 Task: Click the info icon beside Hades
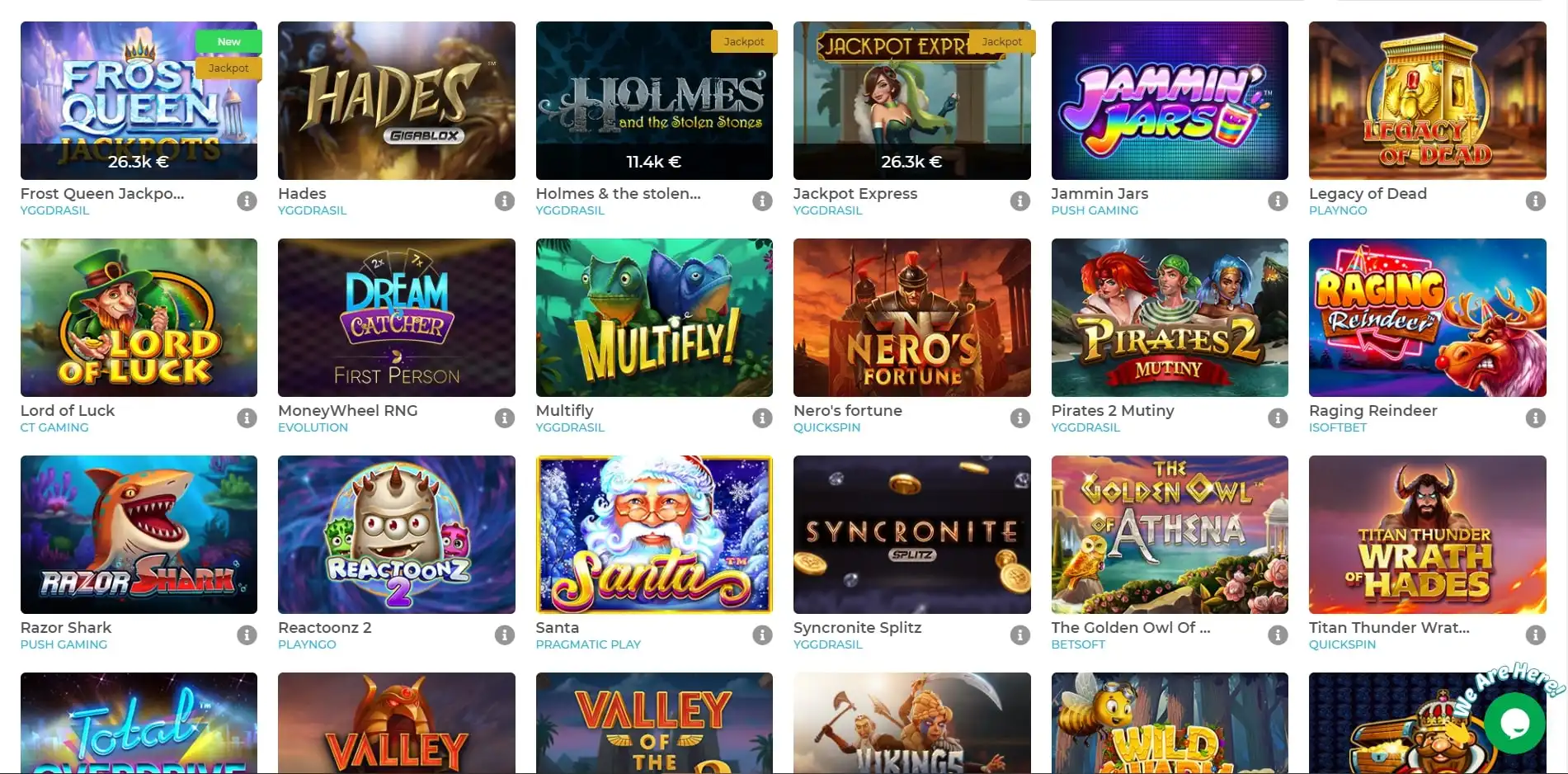click(505, 201)
